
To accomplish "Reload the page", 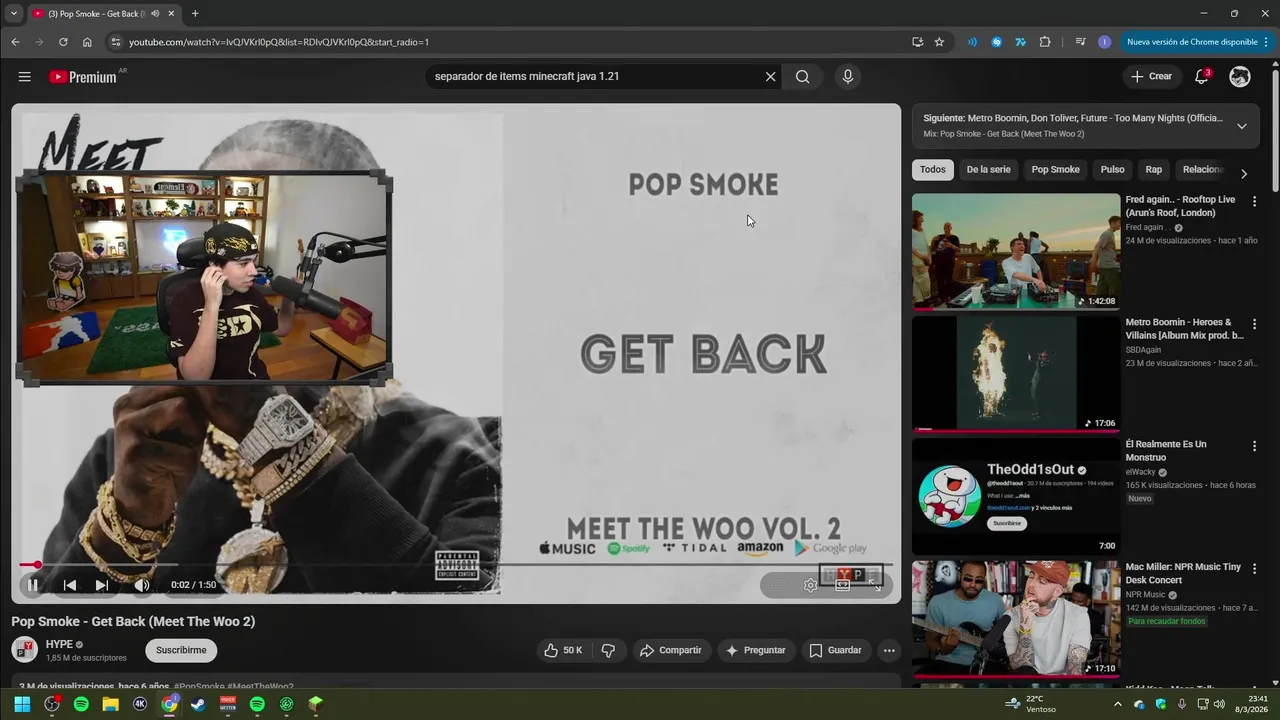I will coord(63,42).
